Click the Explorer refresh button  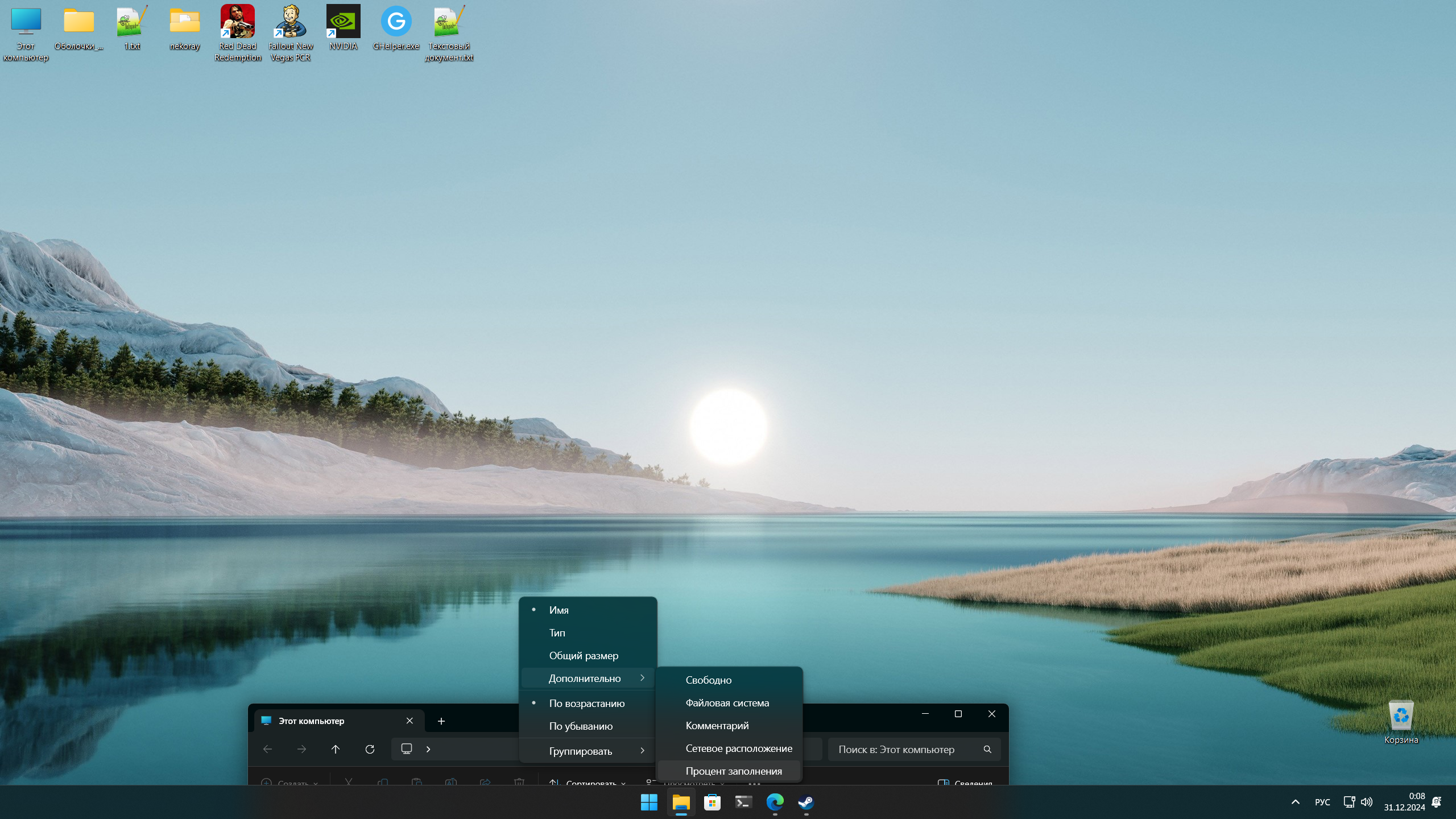(x=370, y=749)
